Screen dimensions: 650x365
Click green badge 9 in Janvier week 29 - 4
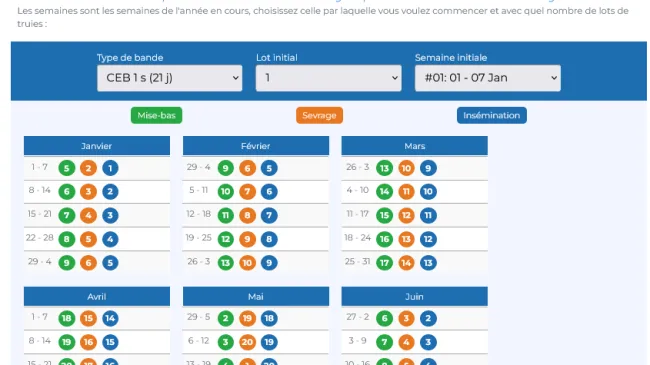point(67,263)
